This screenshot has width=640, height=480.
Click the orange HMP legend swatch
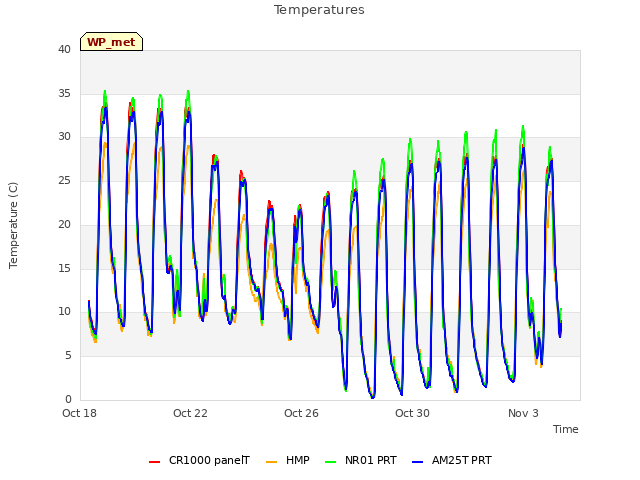click(x=271, y=462)
